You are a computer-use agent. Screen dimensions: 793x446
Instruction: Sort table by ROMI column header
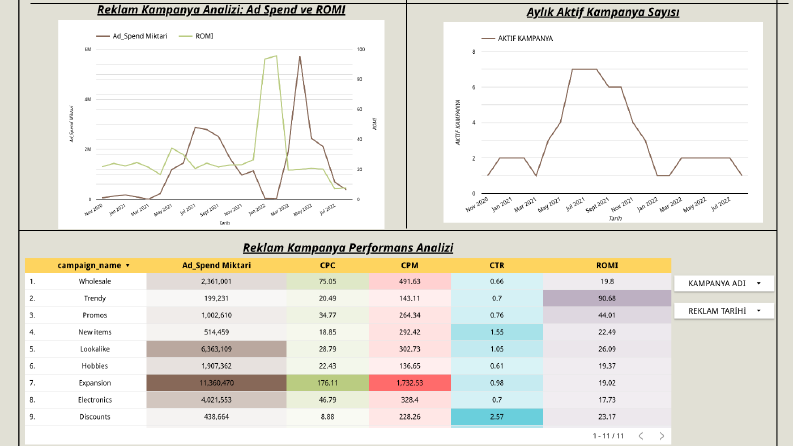coord(607,265)
